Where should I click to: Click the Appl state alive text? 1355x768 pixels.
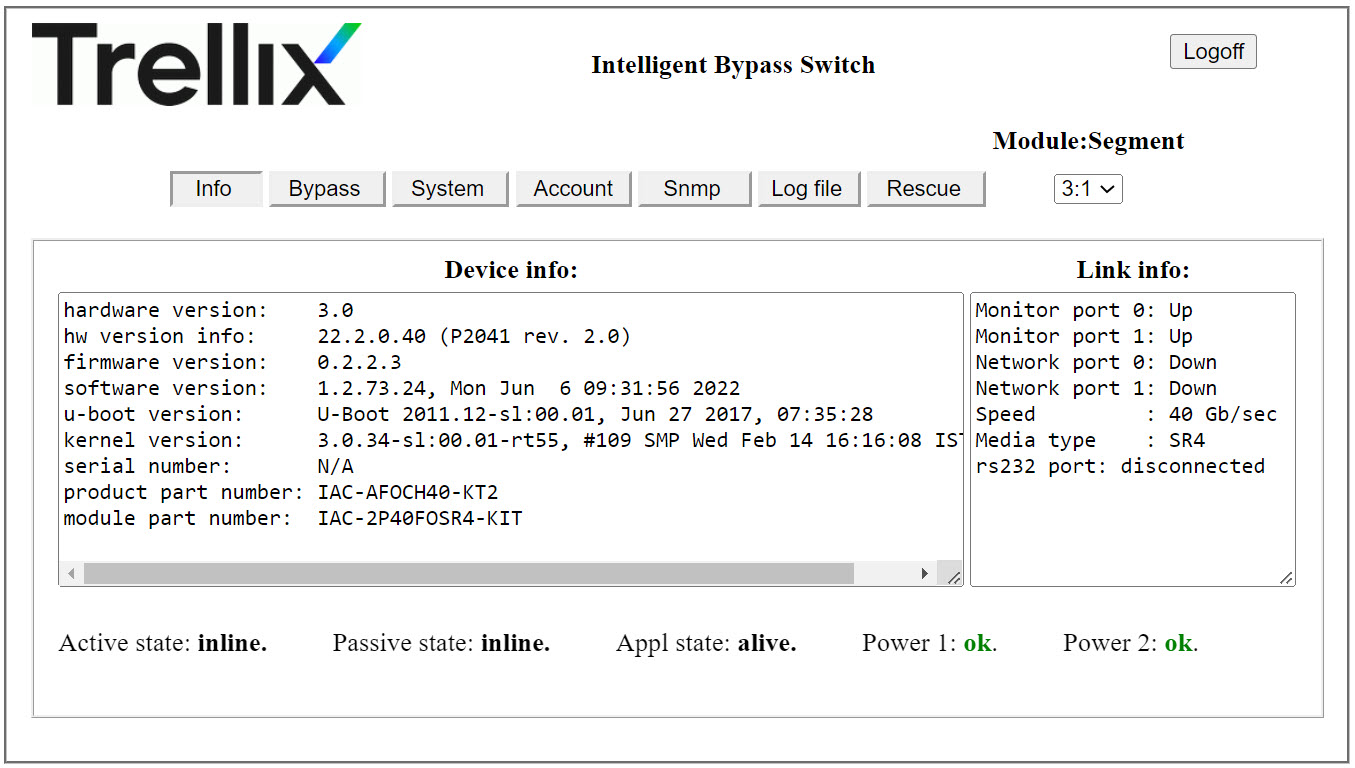pyautogui.click(x=706, y=643)
